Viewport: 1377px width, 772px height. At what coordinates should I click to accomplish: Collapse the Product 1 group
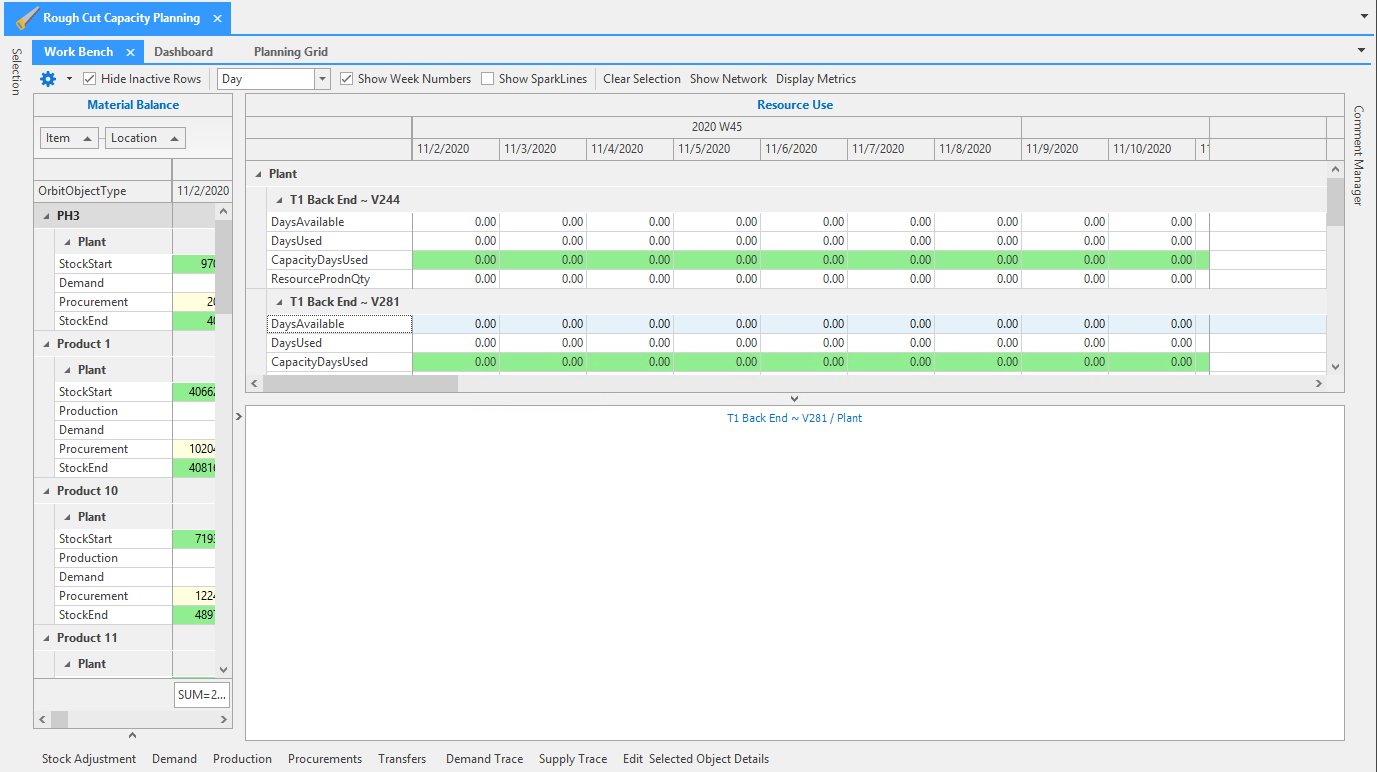[x=47, y=344]
